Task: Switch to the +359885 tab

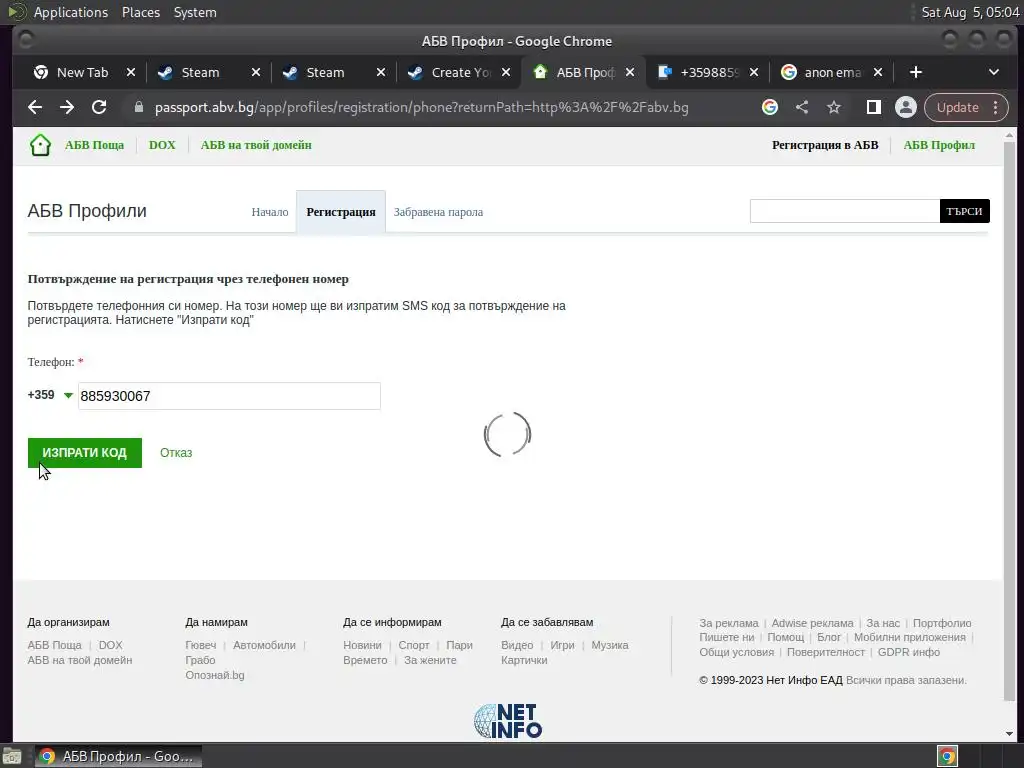Action: click(x=709, y=72)
